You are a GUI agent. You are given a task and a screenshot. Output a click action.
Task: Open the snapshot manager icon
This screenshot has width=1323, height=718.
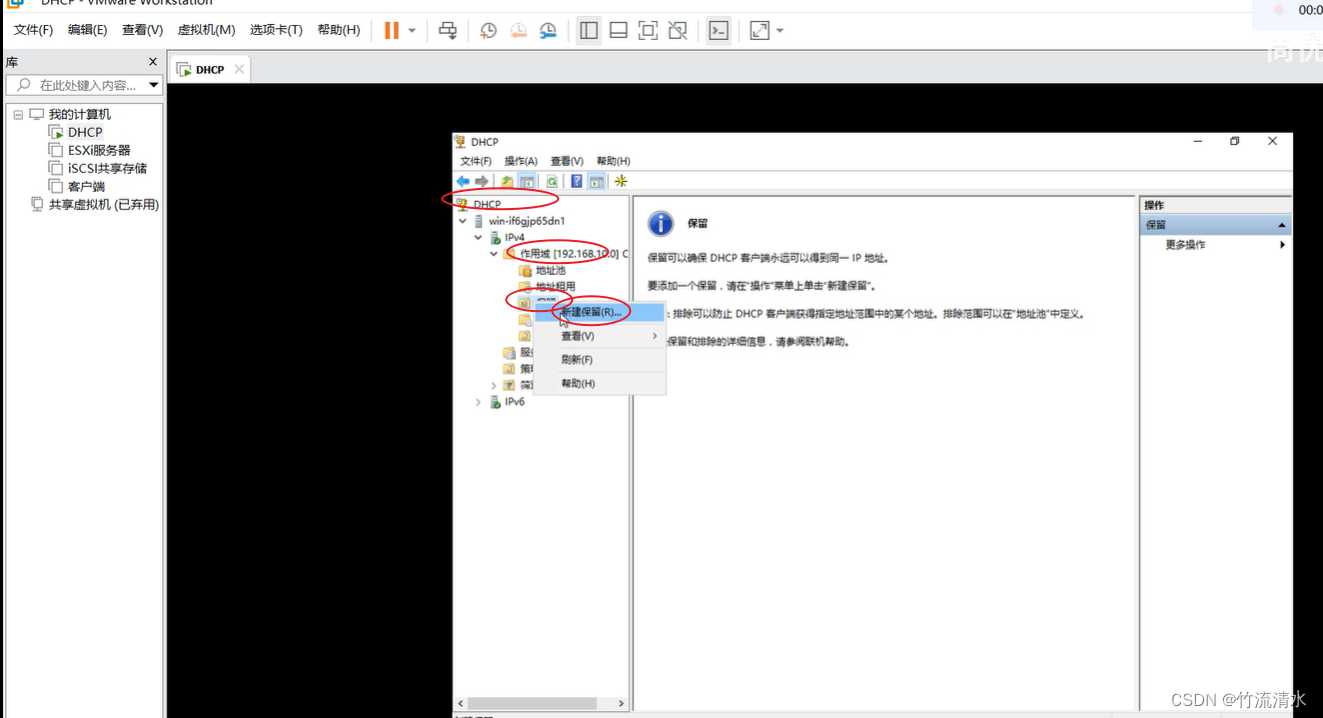click(548, 30)
